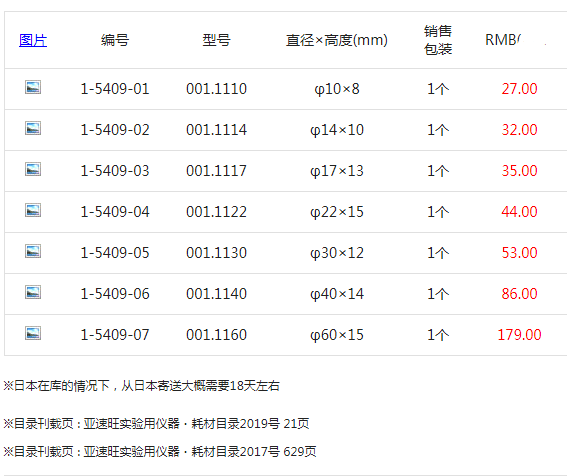The height and width of the screenshot is (476, 567).
Task: Select model number 001.1114
Action: [216, 129]
